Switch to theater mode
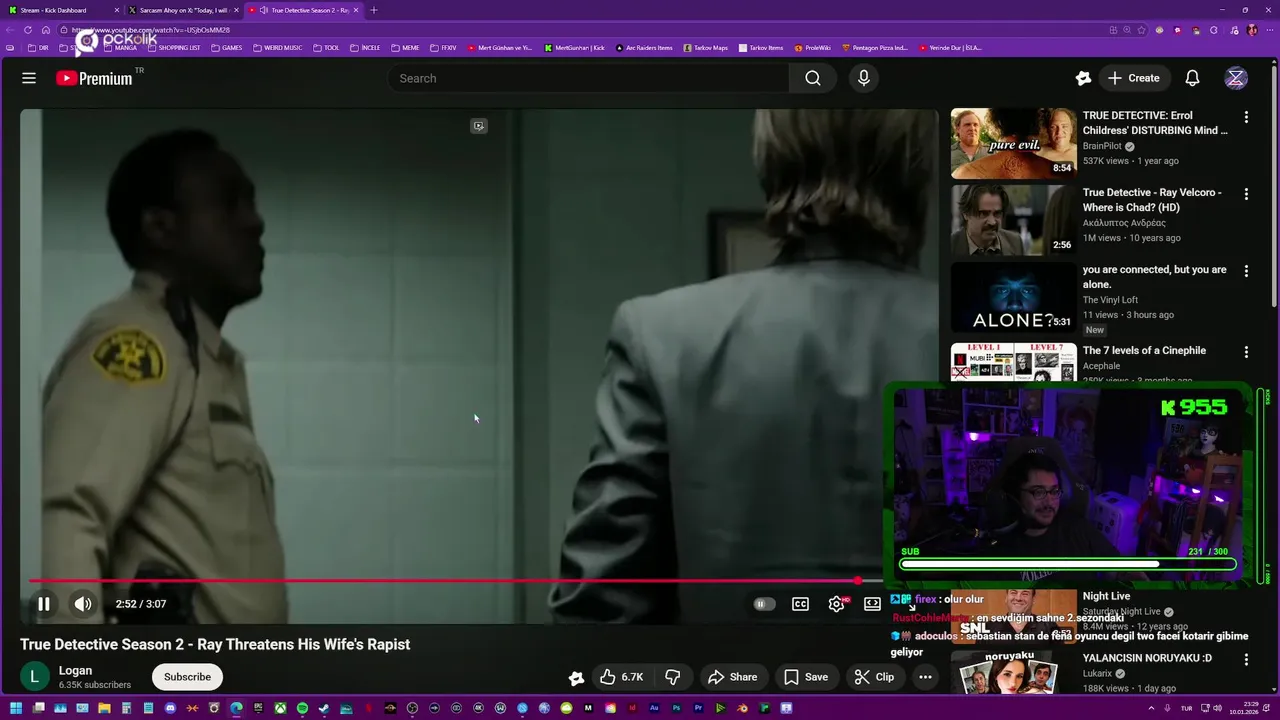The height and width of the screenshot is (720, 1280). (x=872, y=604)
